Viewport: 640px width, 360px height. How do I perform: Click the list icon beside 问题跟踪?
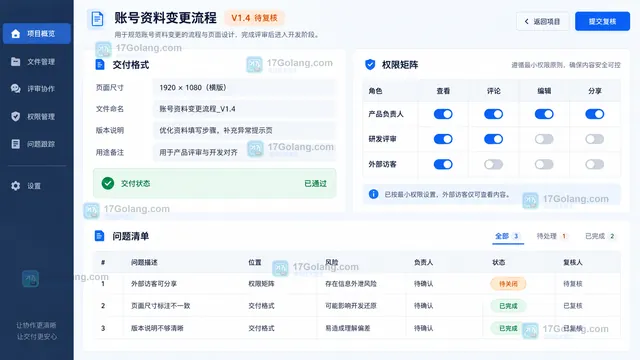coord(16,144)
